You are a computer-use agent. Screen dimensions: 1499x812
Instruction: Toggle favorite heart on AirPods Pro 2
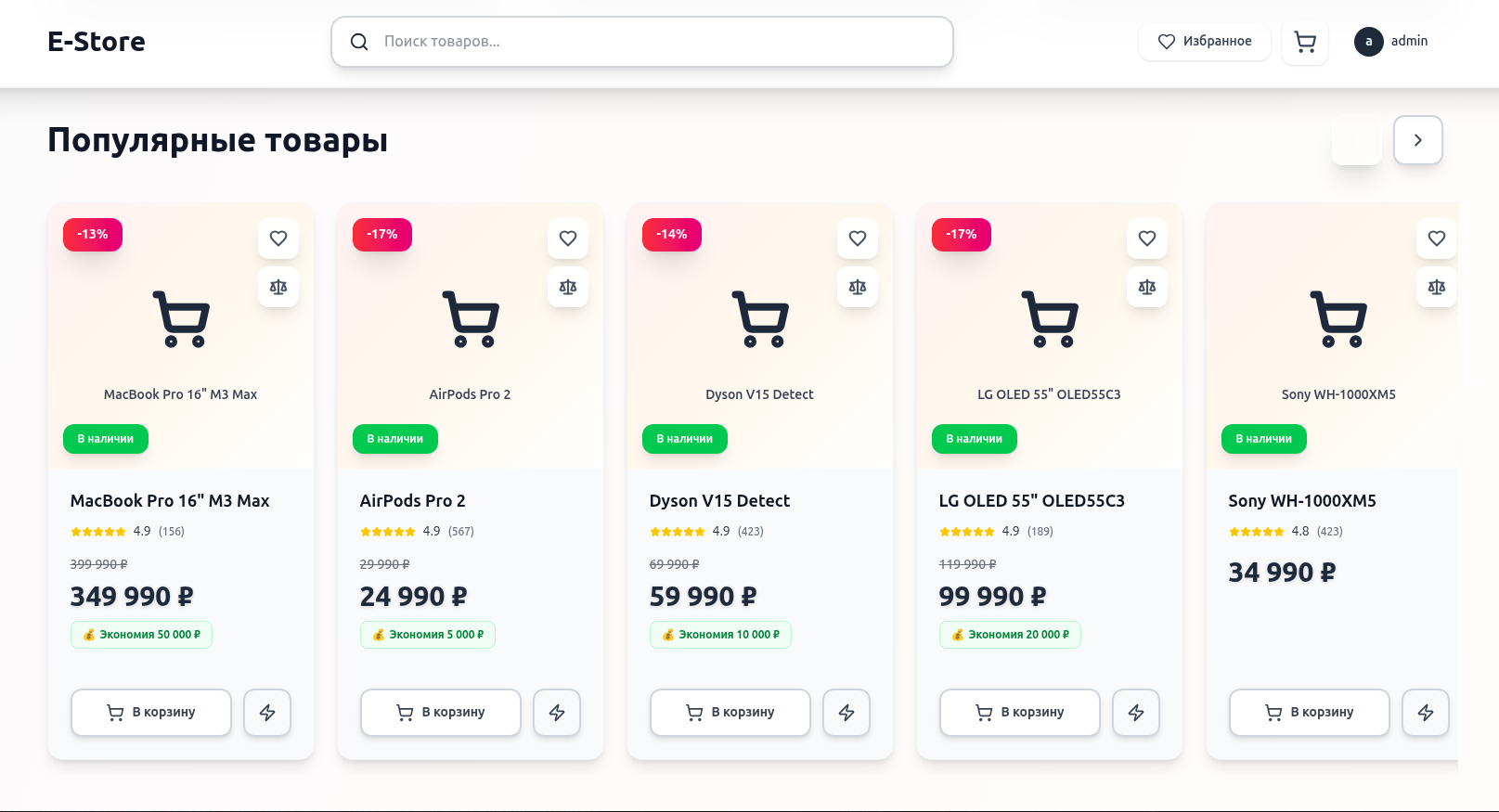568,238
